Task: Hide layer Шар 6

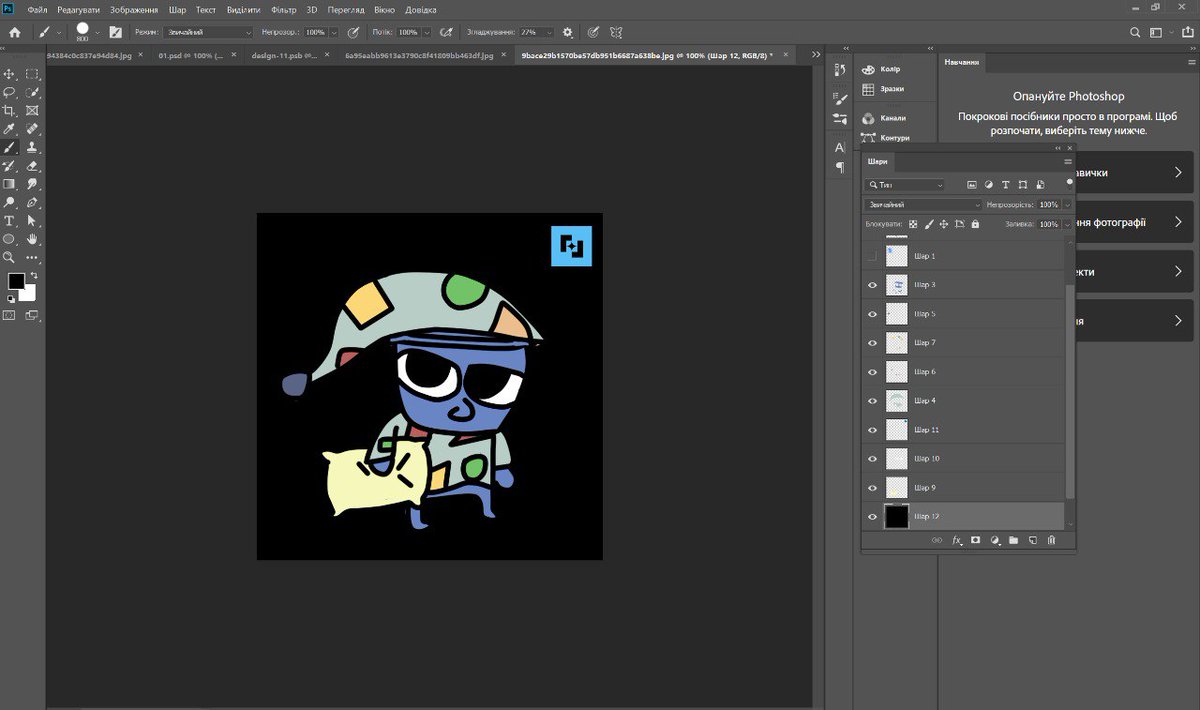Action: click(872, 372)
